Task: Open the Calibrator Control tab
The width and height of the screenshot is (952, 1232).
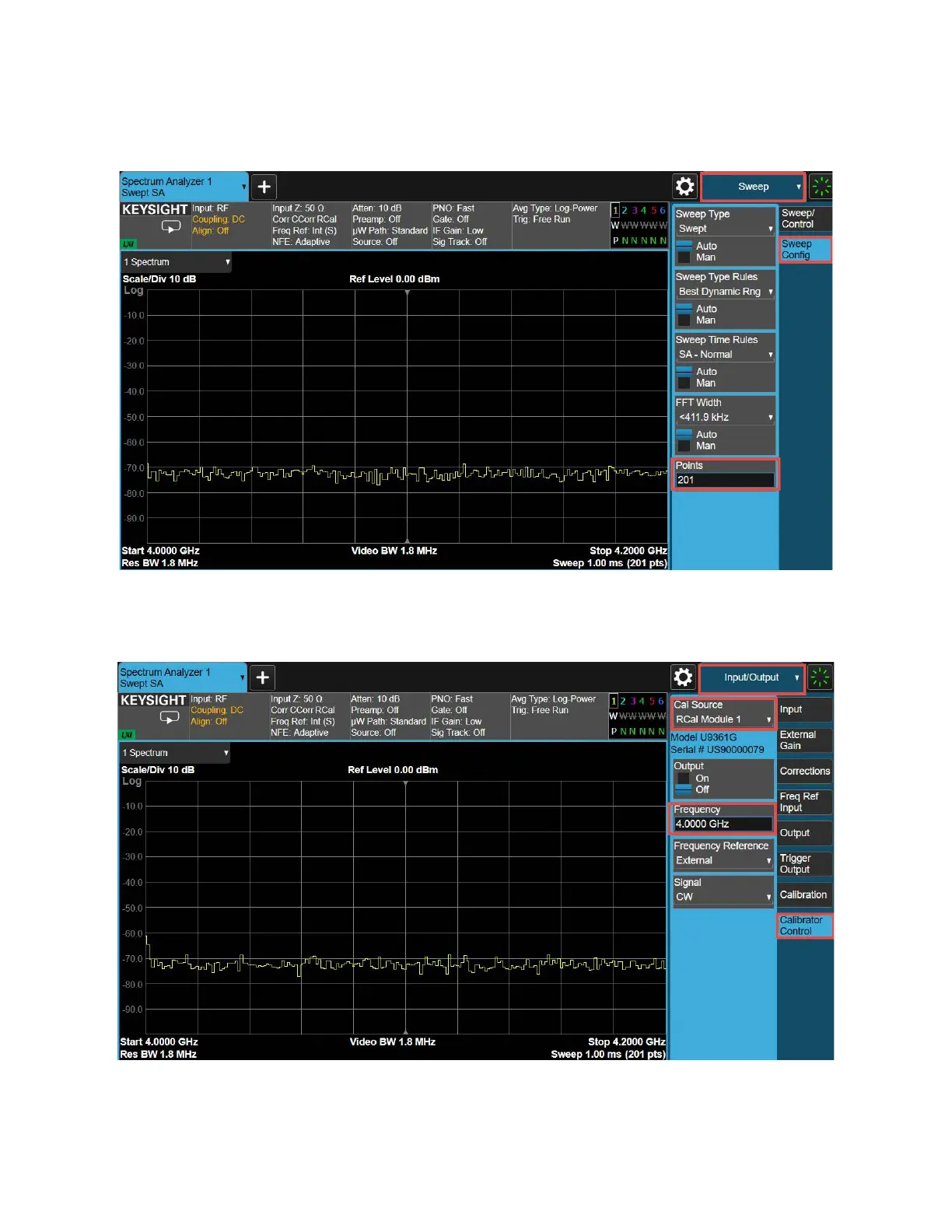Action: point(804,926)
